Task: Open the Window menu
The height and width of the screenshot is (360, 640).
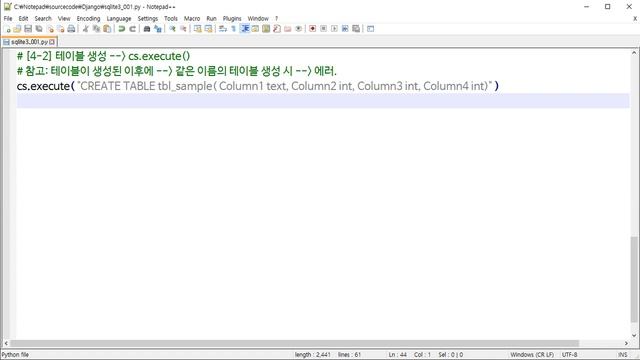Action: click(258, 19)
